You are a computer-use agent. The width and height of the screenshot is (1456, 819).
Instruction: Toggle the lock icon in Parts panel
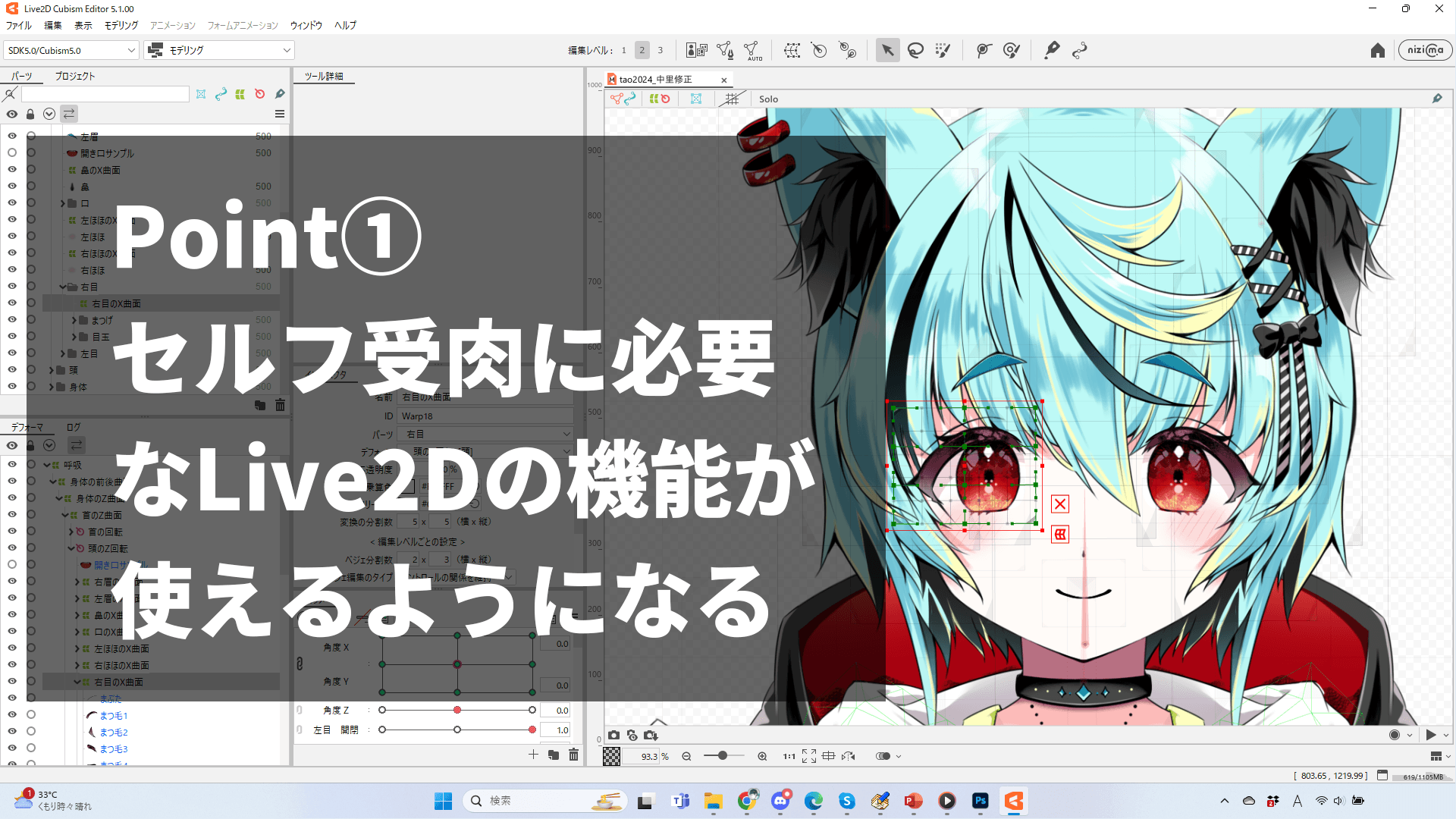30,114
